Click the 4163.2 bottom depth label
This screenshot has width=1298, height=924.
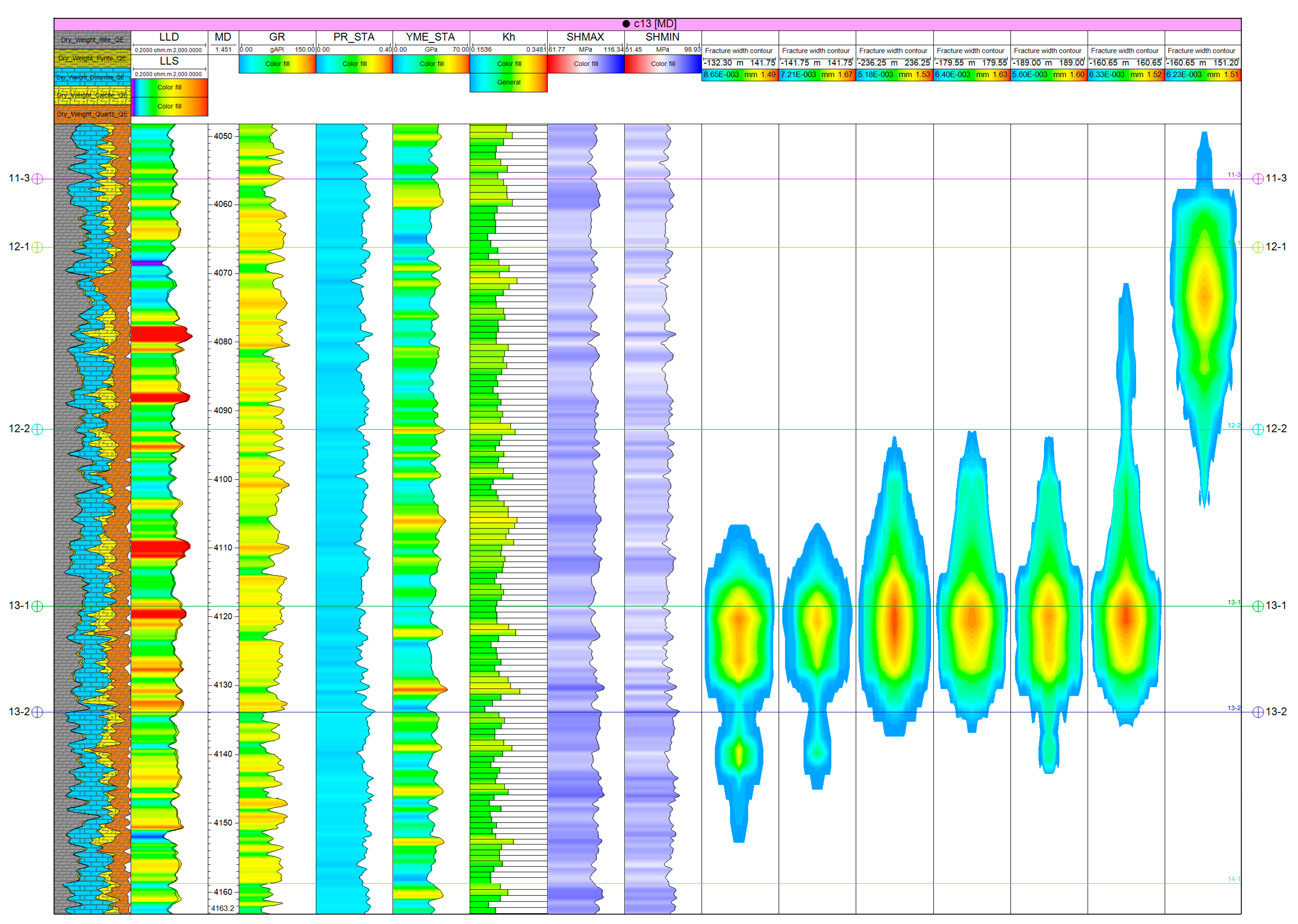pyautogui.click(x=223, y=909)
